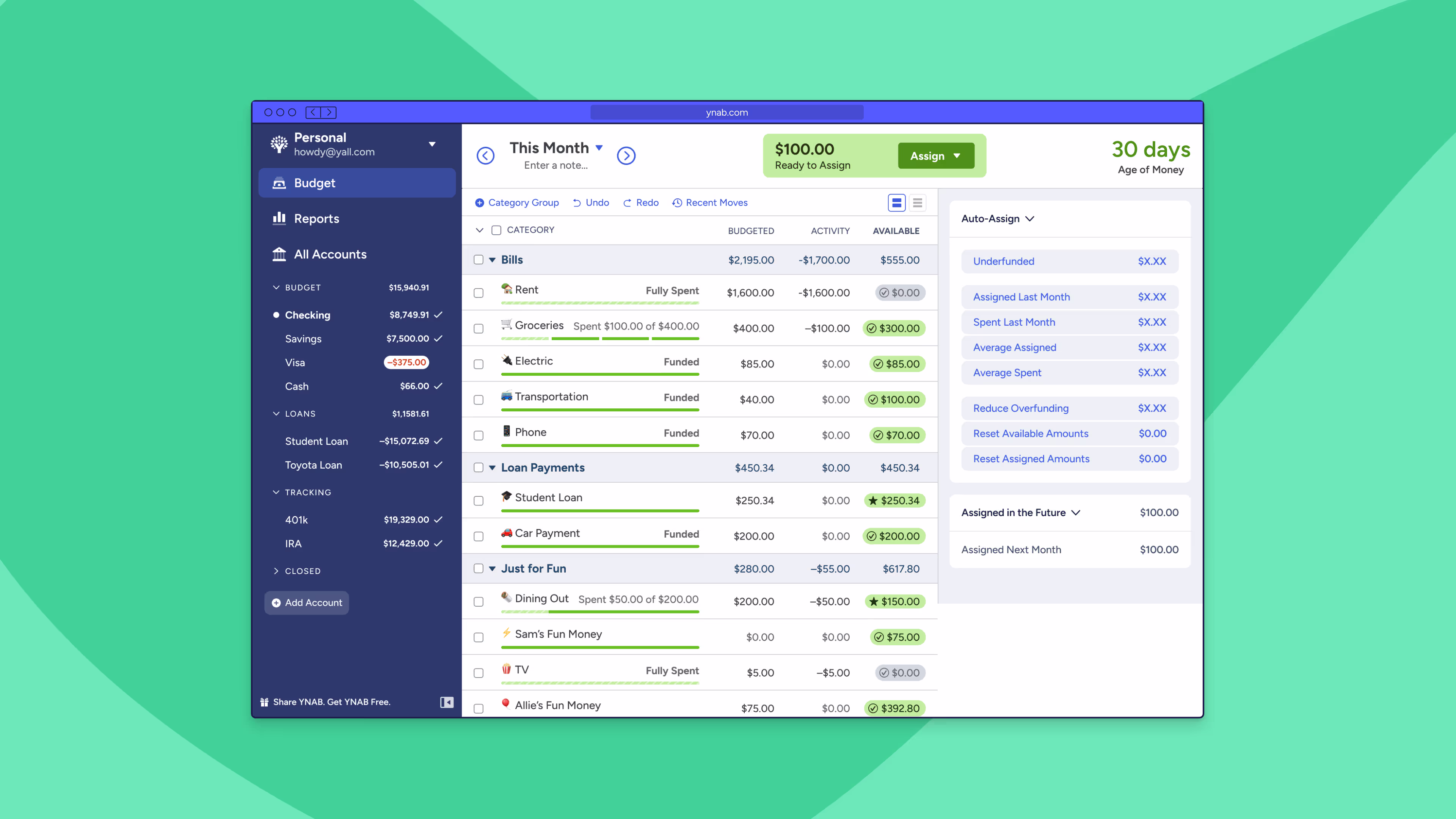The image size is (1456, 819).
Task: Click the Transportation bus emoji
Action: [x=507, y=395]
